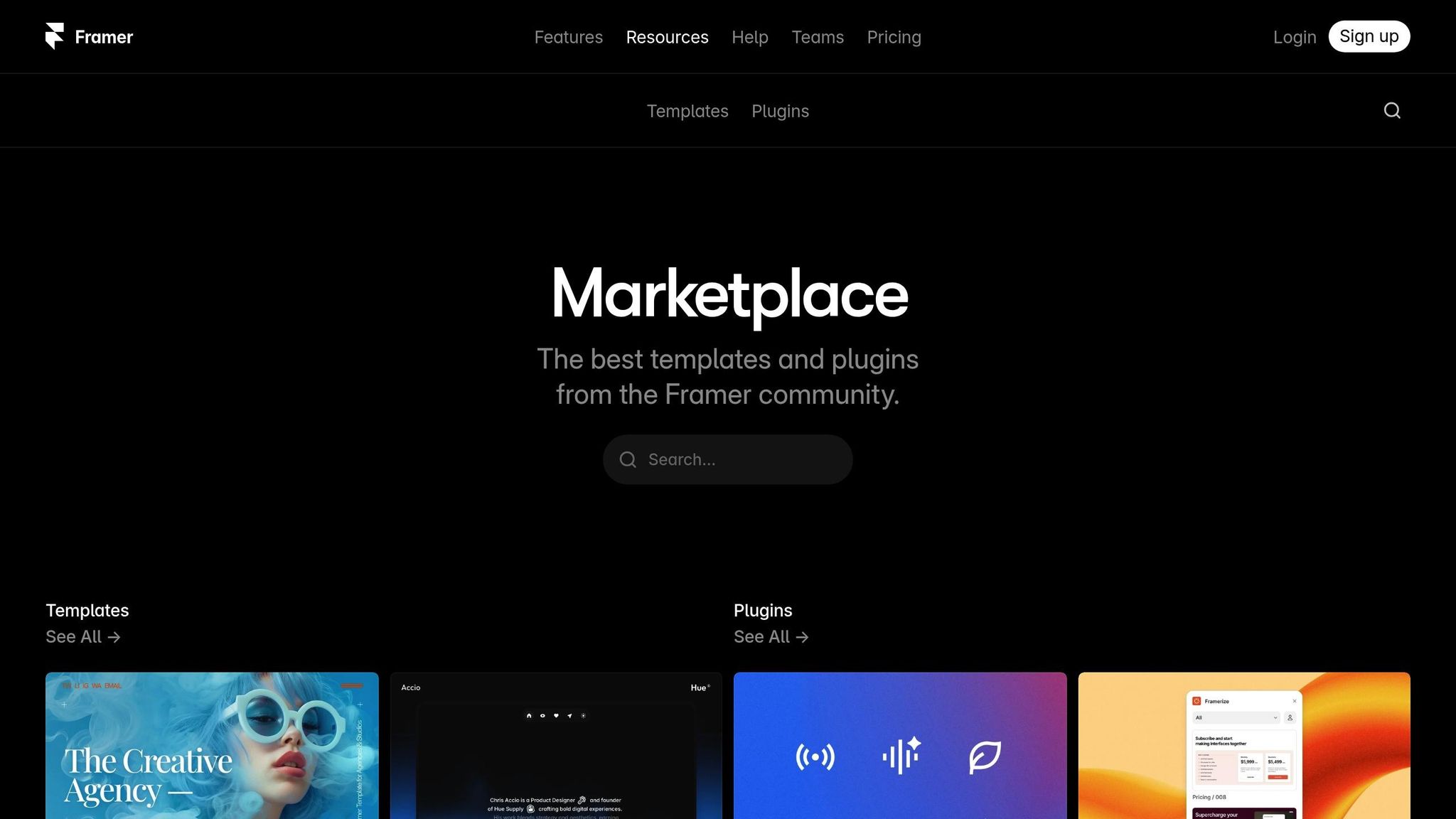This screenshot has width=1456, height=819.
Task: Click the leaf icon on plugin card
Action: (x=985, y=757)
